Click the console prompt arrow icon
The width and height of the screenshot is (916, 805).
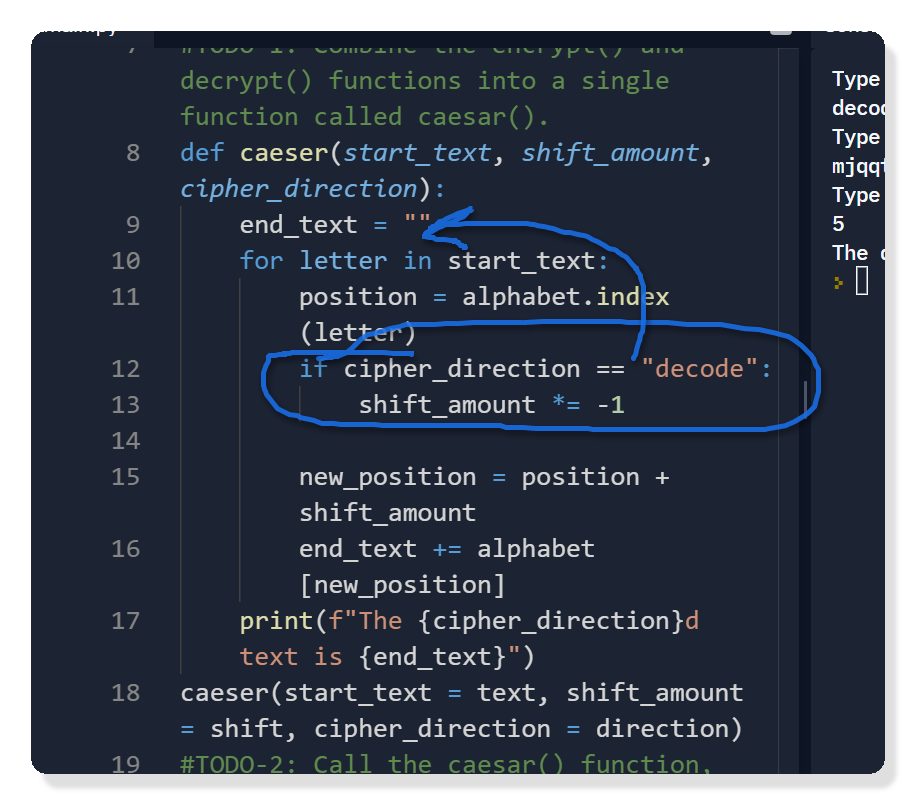pyautogui.click(x=837, y=283)
